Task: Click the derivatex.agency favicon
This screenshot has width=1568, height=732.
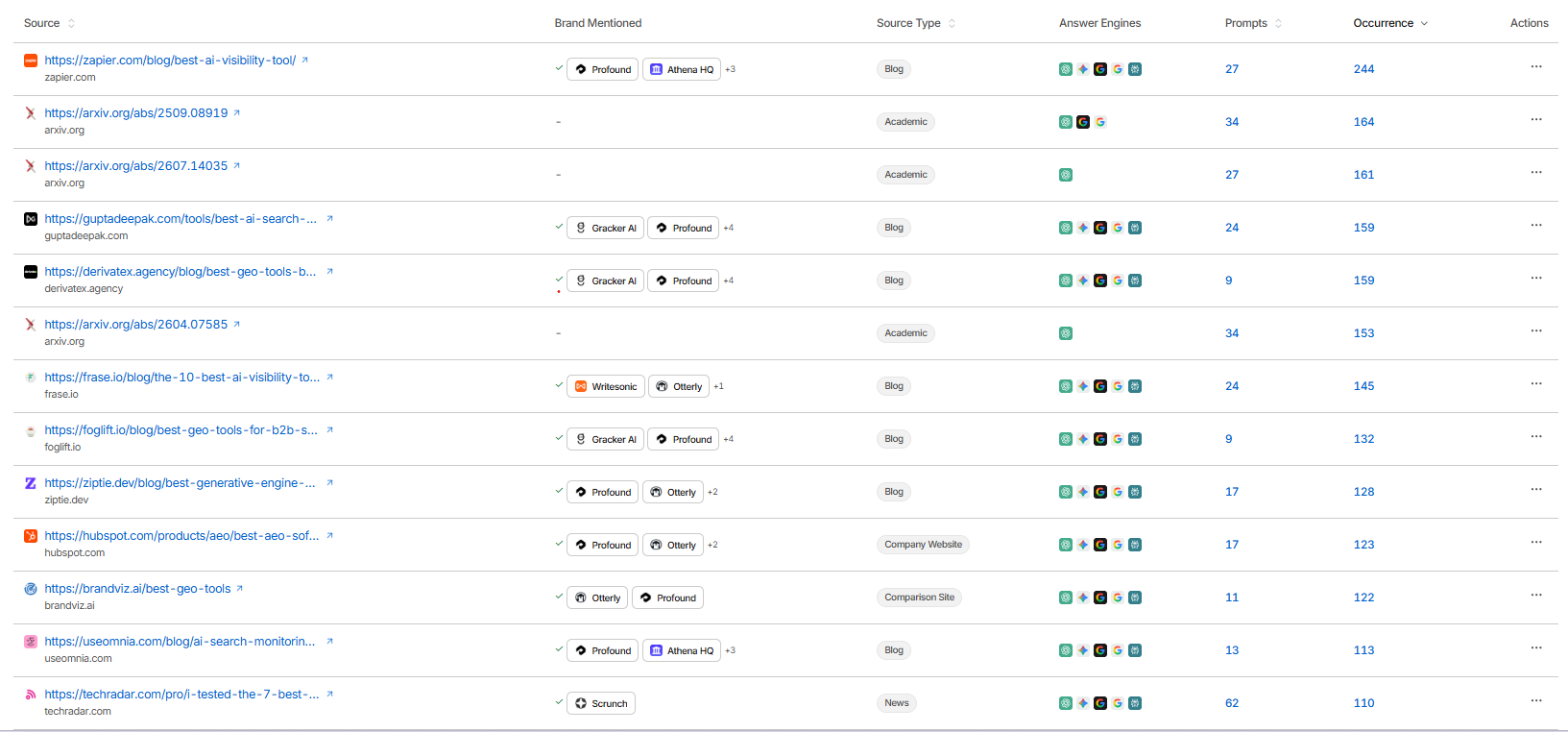Action: [x=31, y=272]
